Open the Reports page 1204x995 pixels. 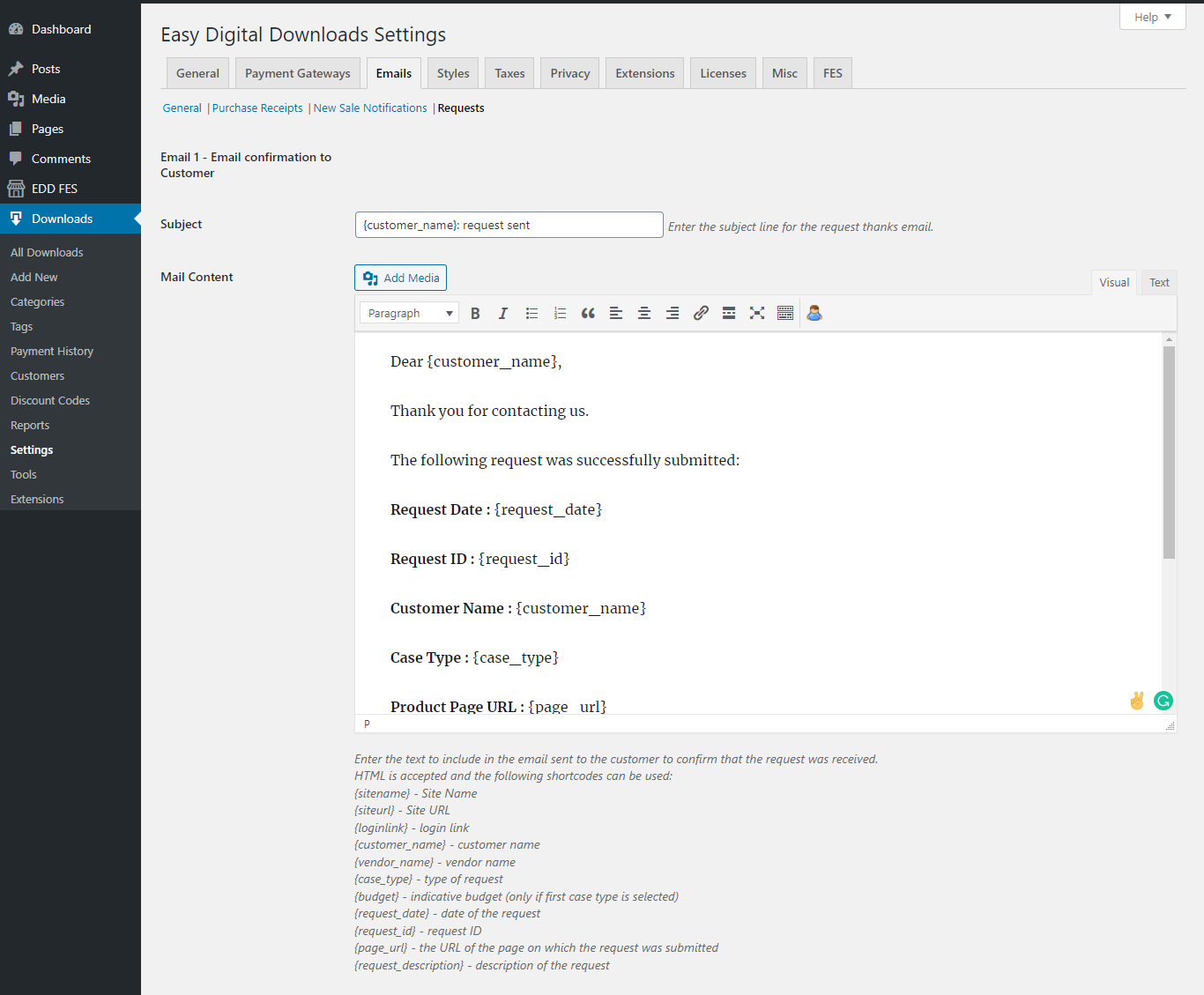[30, 425]
